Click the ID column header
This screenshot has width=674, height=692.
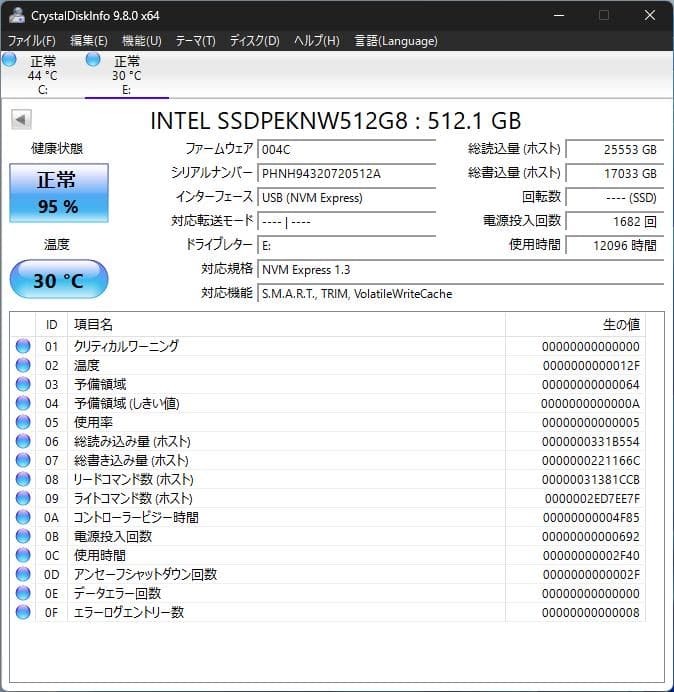coord(52,325)
